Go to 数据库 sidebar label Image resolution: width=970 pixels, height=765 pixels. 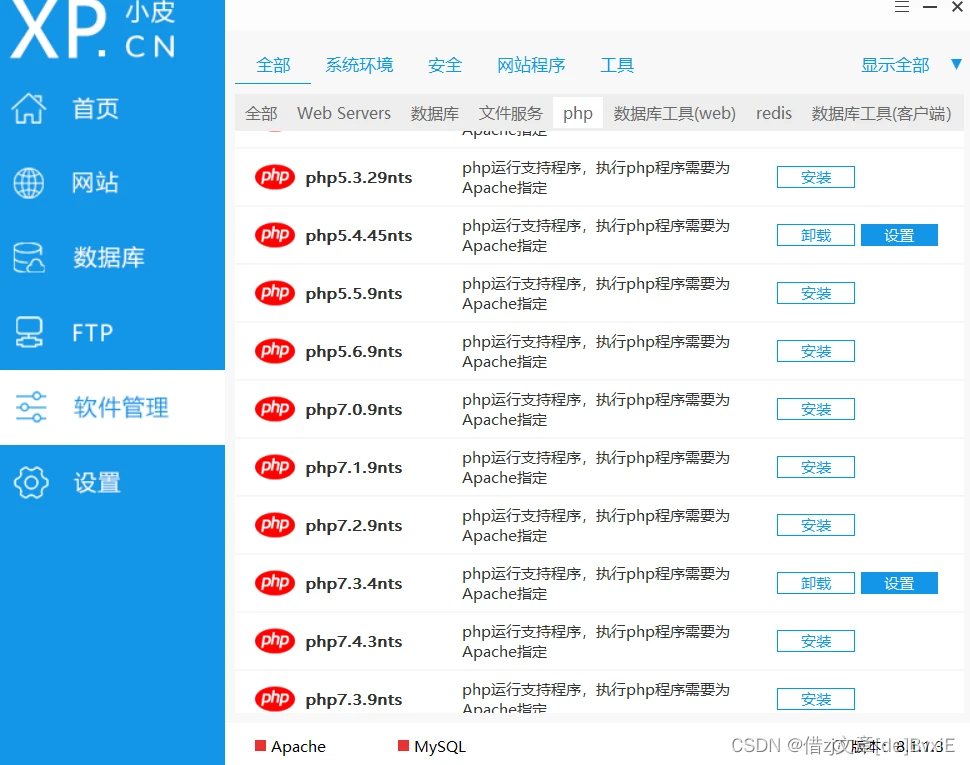click(x=108, y=258)
